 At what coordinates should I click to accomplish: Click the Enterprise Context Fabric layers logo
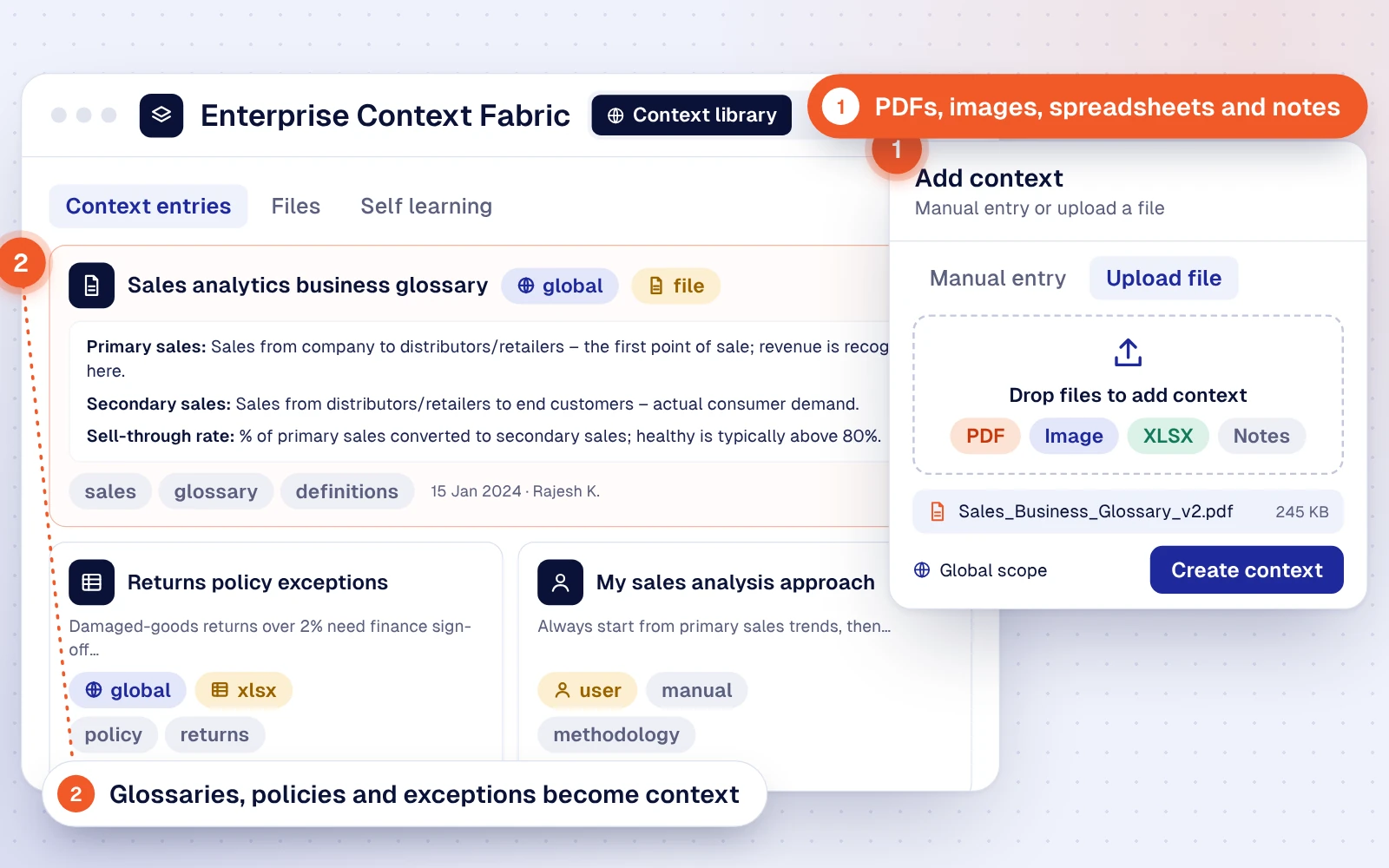point(161,115)
